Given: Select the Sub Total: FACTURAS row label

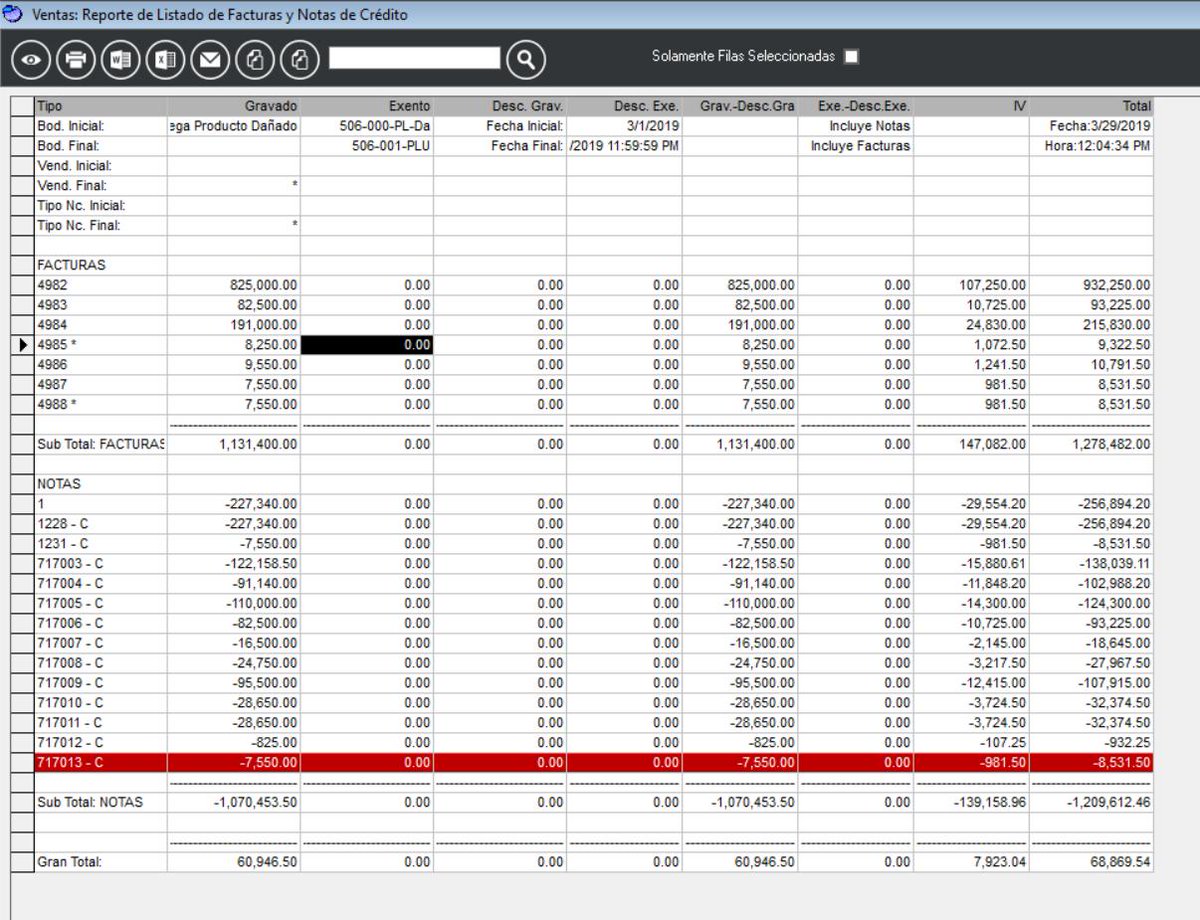Looking at the screenshot, I should (101, 444).
